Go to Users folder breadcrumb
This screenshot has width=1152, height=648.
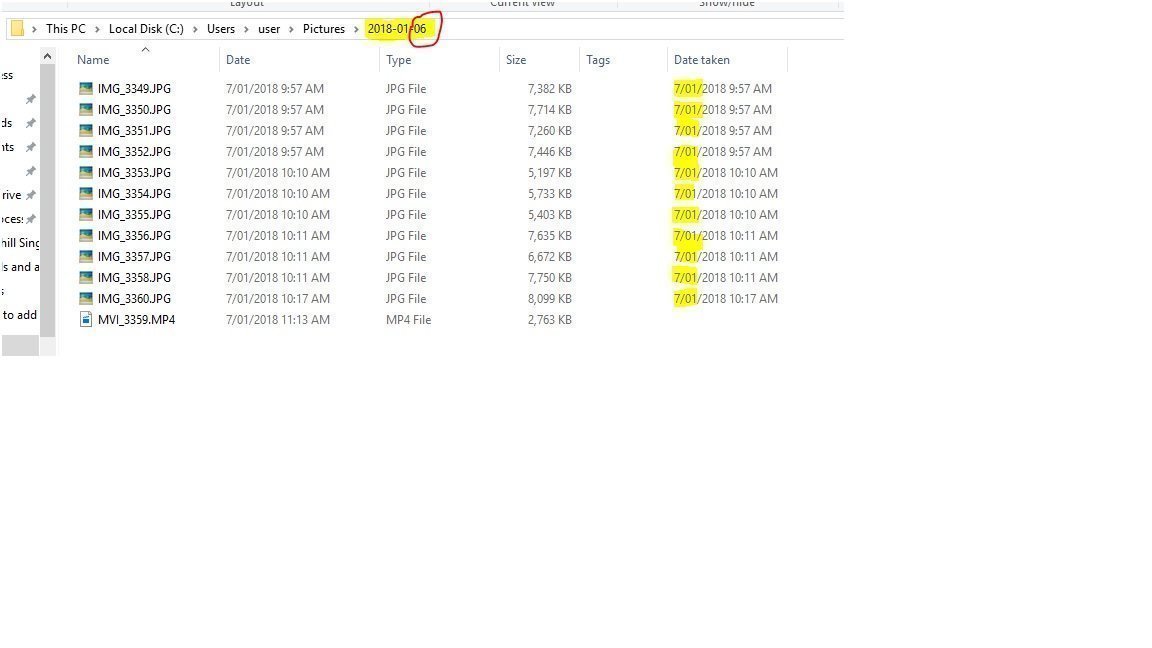click(220, 29)
